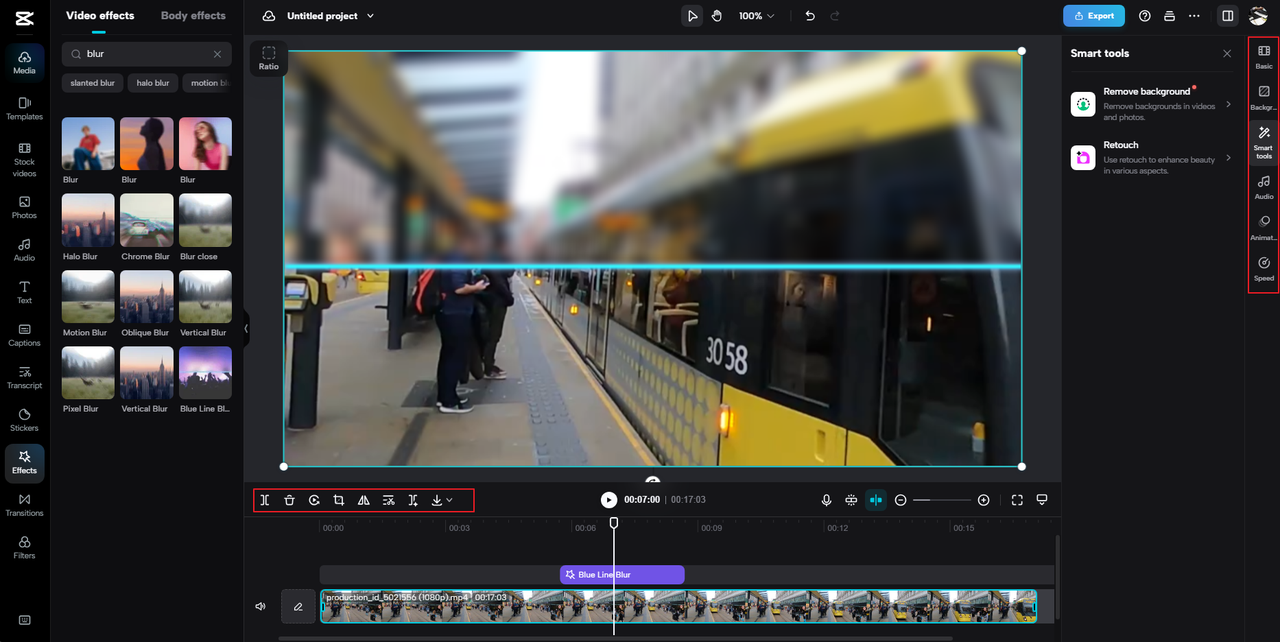Open the voiceover recording tool

tap(826, 500)
